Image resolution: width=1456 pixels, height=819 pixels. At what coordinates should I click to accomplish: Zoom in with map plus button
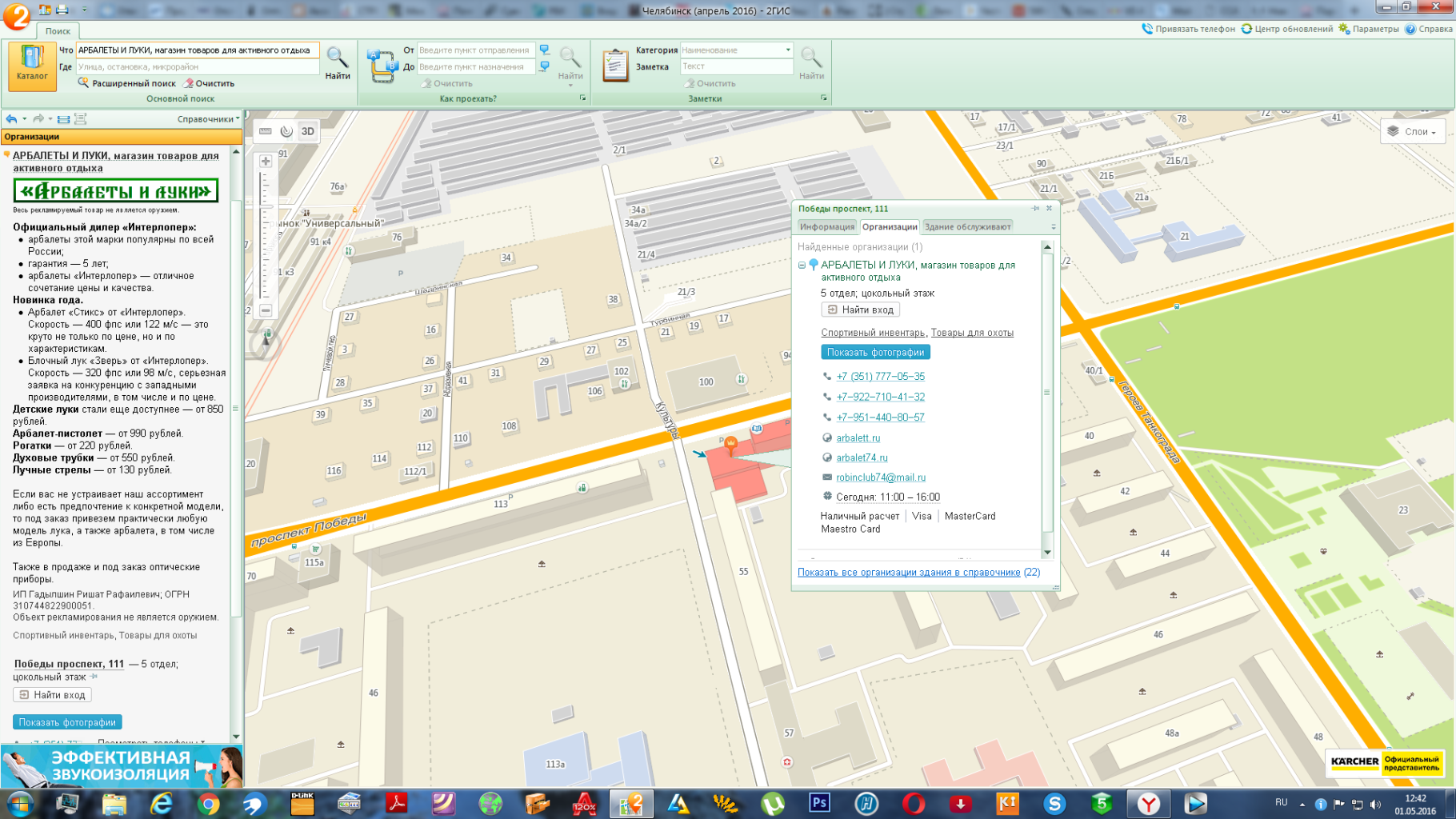pos(266,161)
